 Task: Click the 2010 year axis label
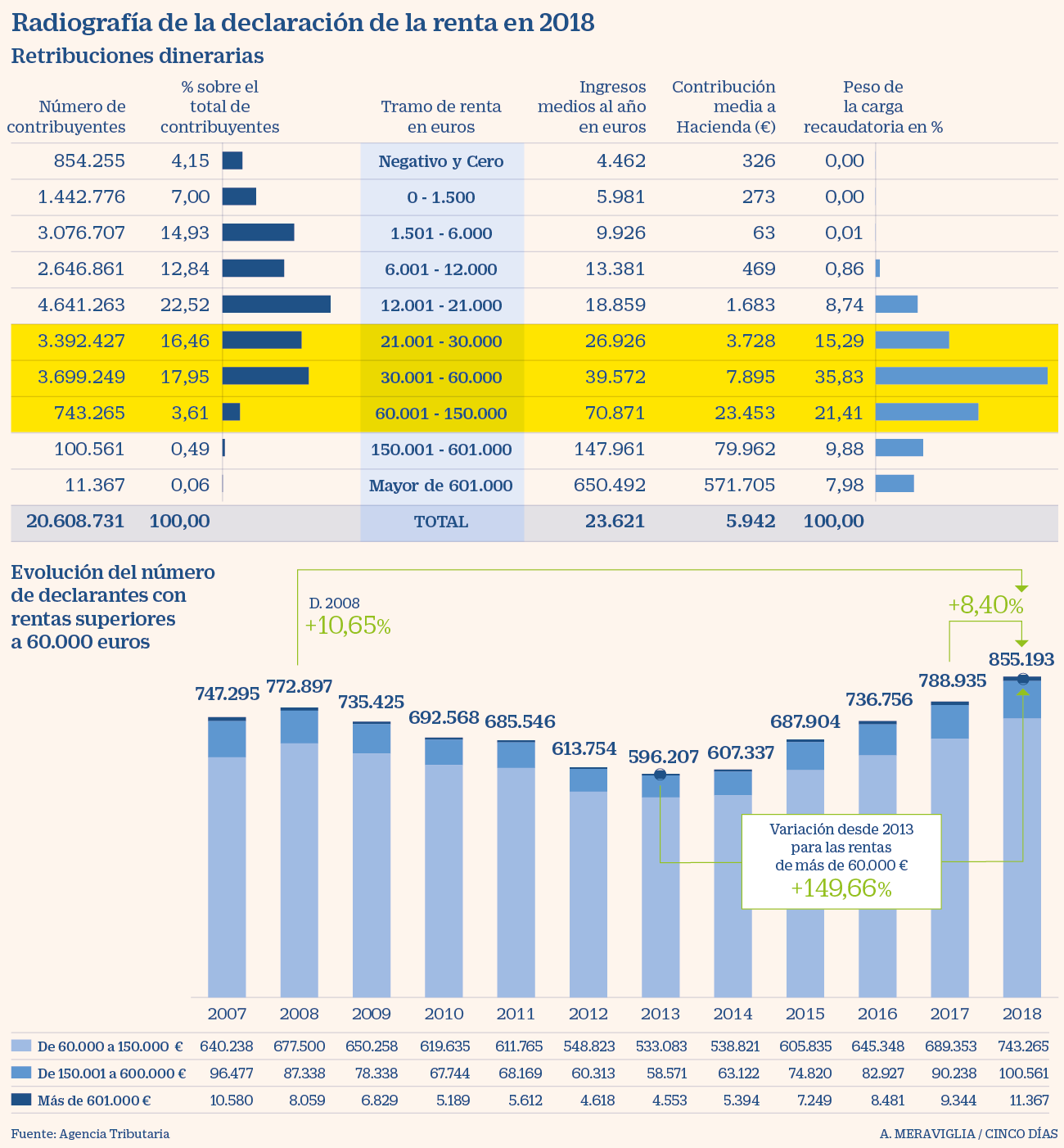pyautogui.click(x=444, y=1014)
